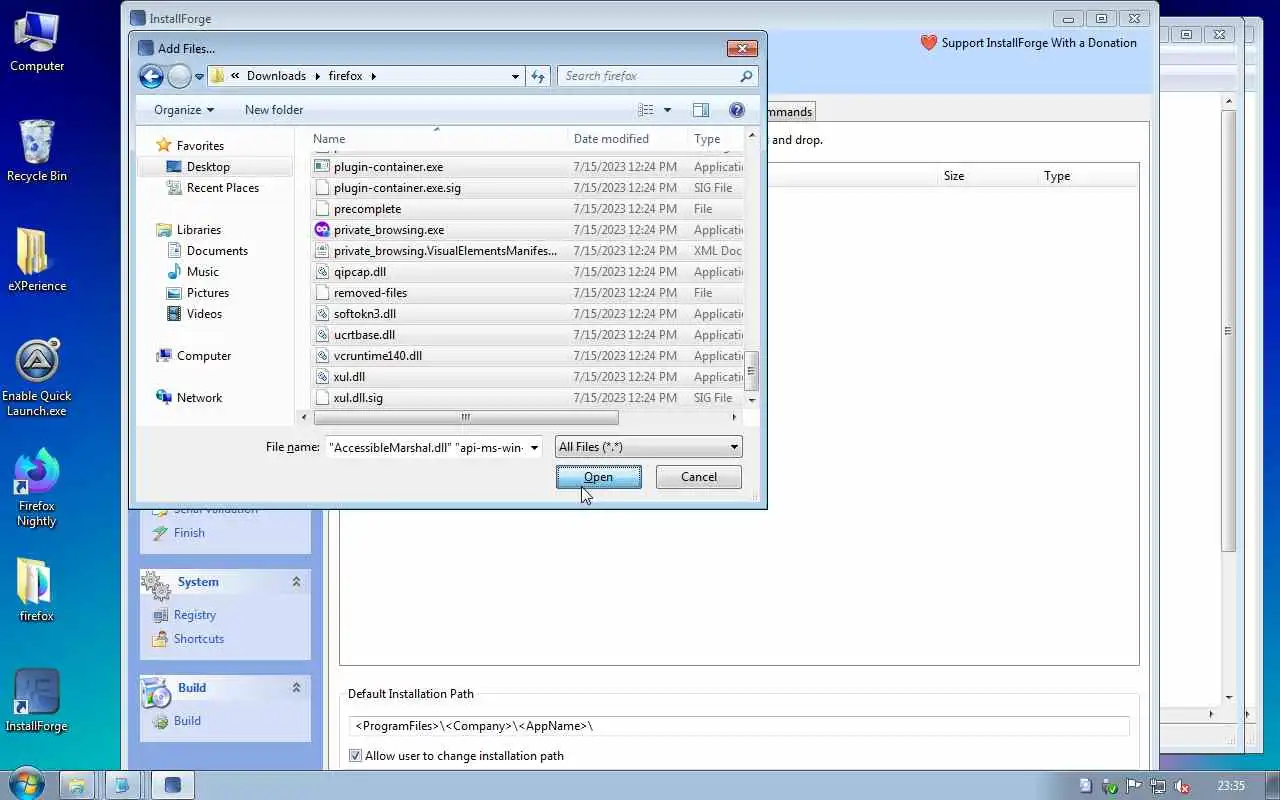Expand the address bar path dropdown
The width and height of the screenshot is (1280, 800).
click(x=515, y=76)
